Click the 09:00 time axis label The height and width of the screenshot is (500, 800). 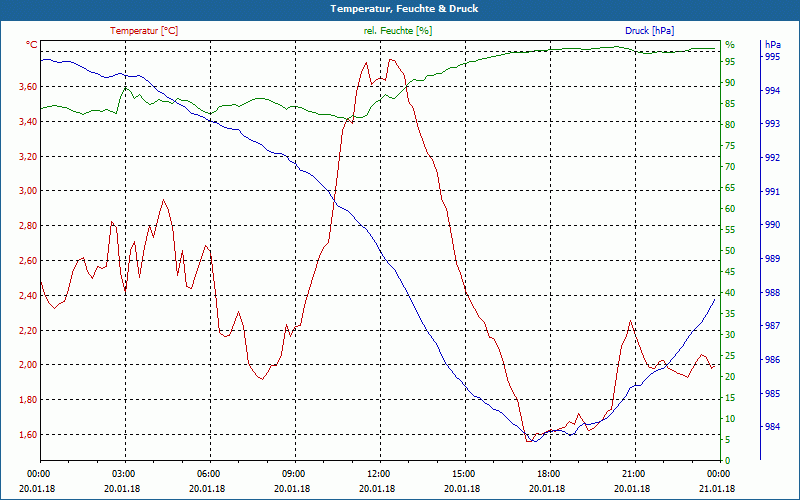tap(294, 473)
